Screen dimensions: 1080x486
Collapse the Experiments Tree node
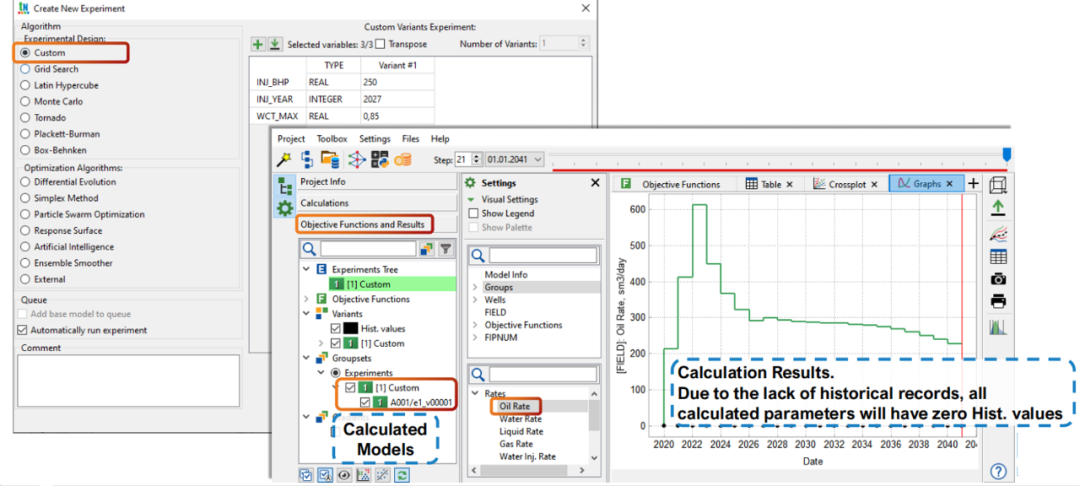306,270
